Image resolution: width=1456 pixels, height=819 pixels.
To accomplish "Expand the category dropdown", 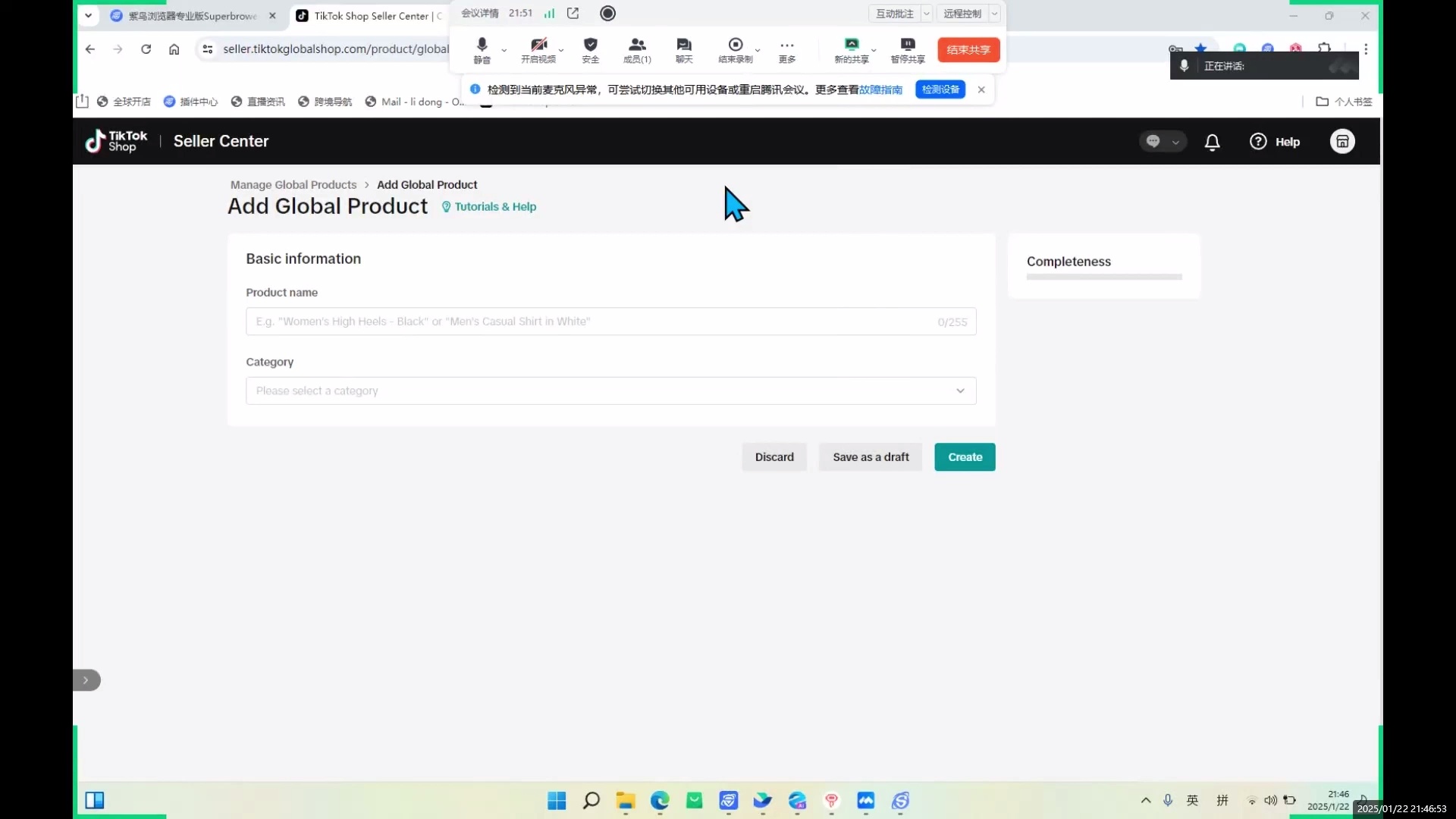I will (x=959, y=391).
